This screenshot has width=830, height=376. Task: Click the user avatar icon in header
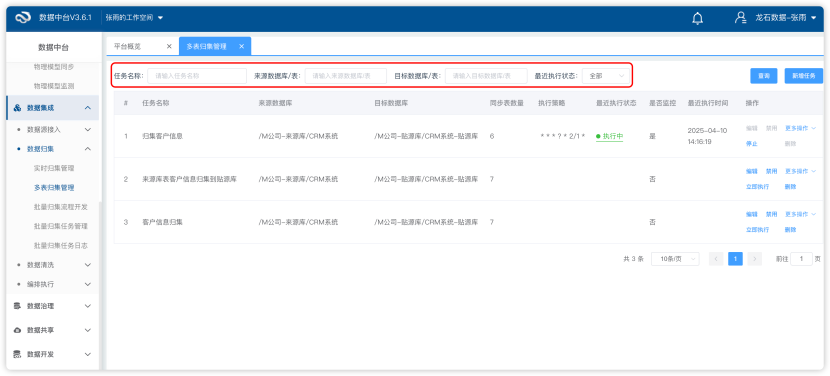(x=740, y=17)
